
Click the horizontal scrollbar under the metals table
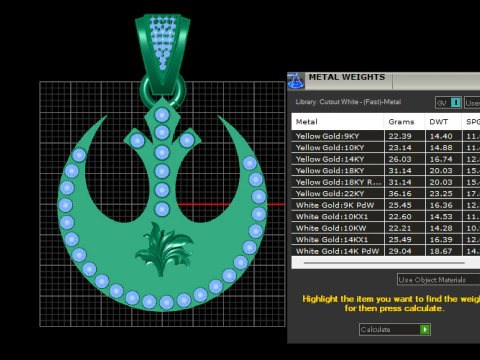coord(384,263)
